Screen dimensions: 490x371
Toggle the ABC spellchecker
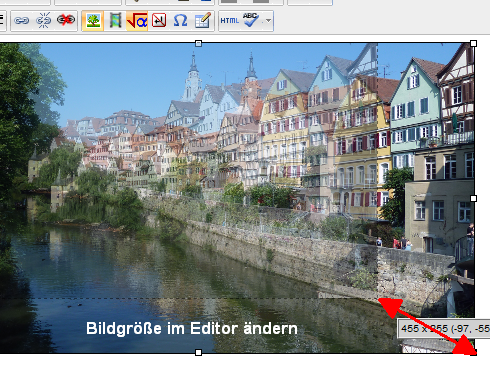[251, 21]
